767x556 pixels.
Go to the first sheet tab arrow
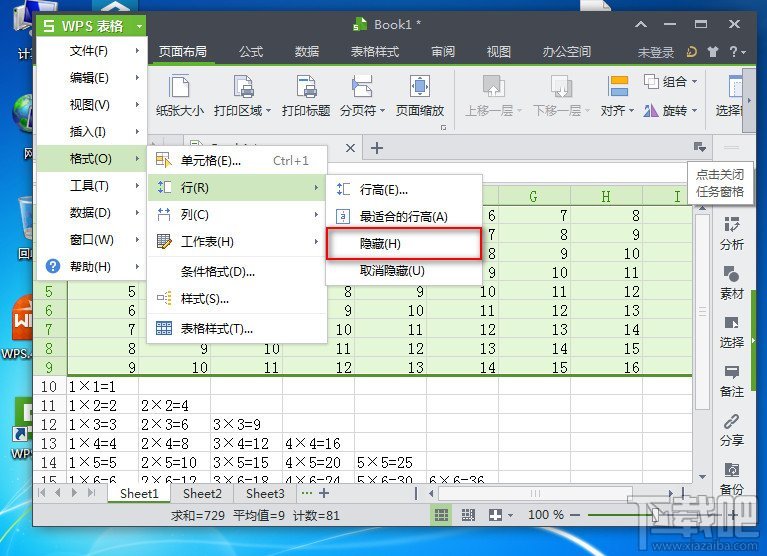[x=42, y=493]
